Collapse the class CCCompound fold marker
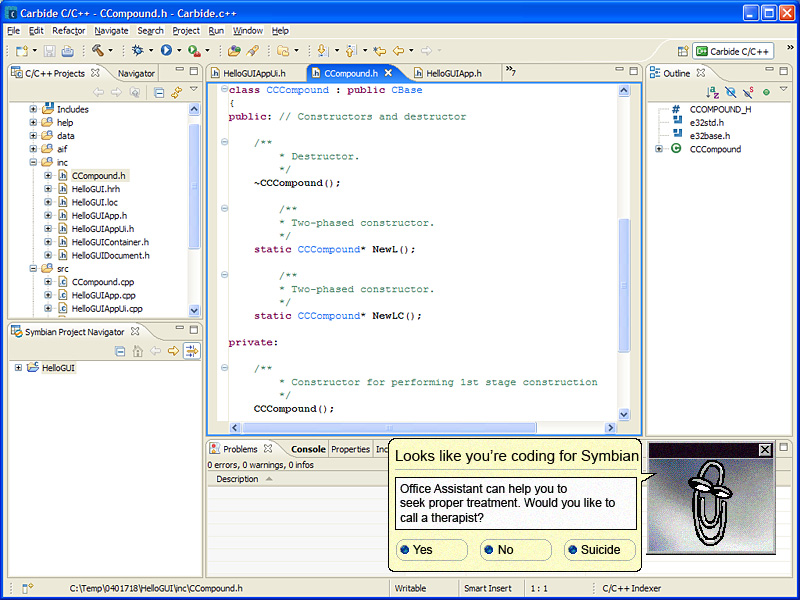This screenshot has width=800, height=600. [x=224, y=89]
